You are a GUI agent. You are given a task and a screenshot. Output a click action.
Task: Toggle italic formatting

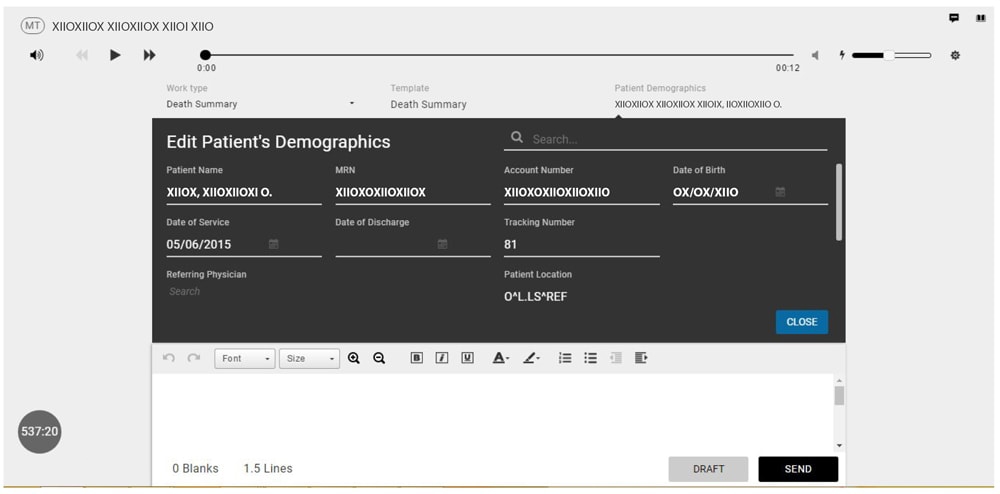(x=442, y=358)
